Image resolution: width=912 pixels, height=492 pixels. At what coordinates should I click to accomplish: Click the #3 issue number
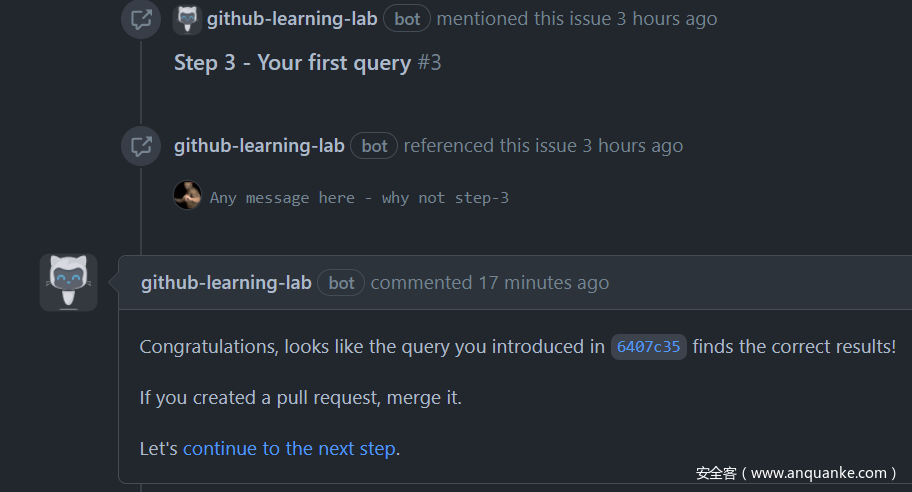coord(429,63)
